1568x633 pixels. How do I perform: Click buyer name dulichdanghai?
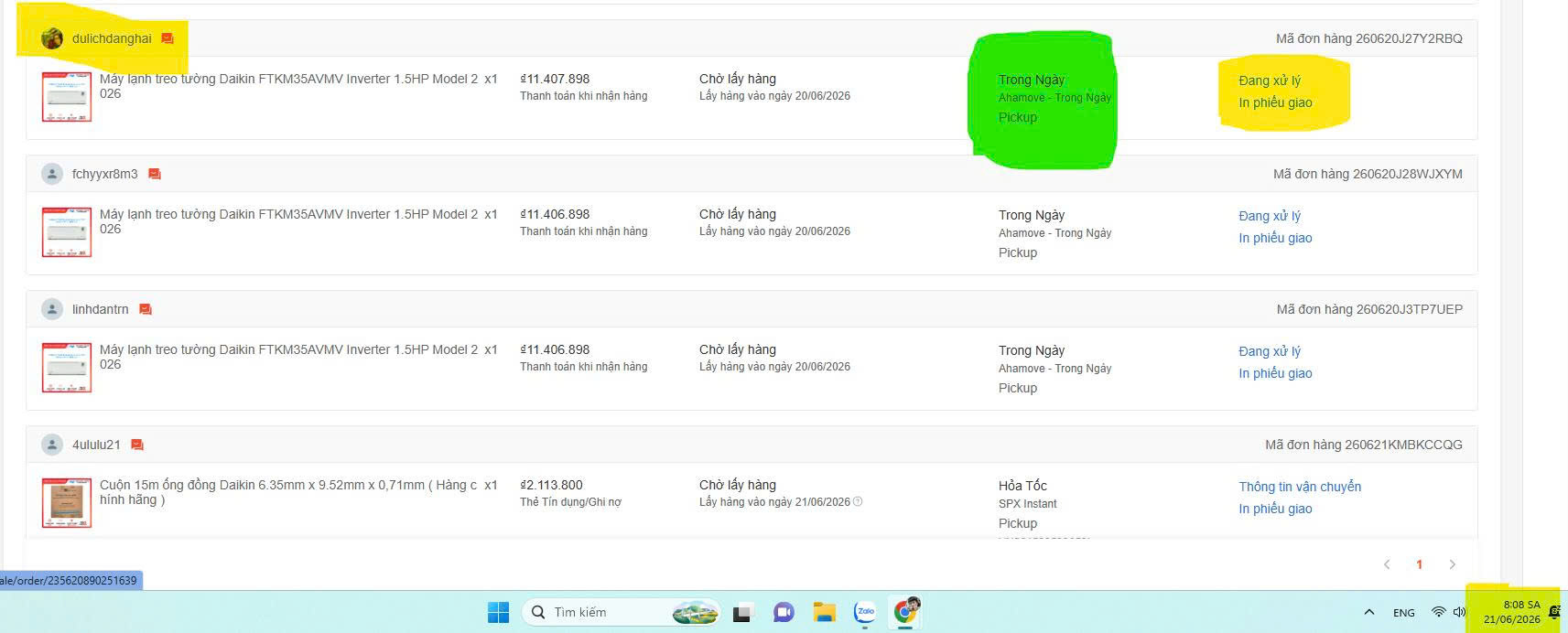point(112,38)
